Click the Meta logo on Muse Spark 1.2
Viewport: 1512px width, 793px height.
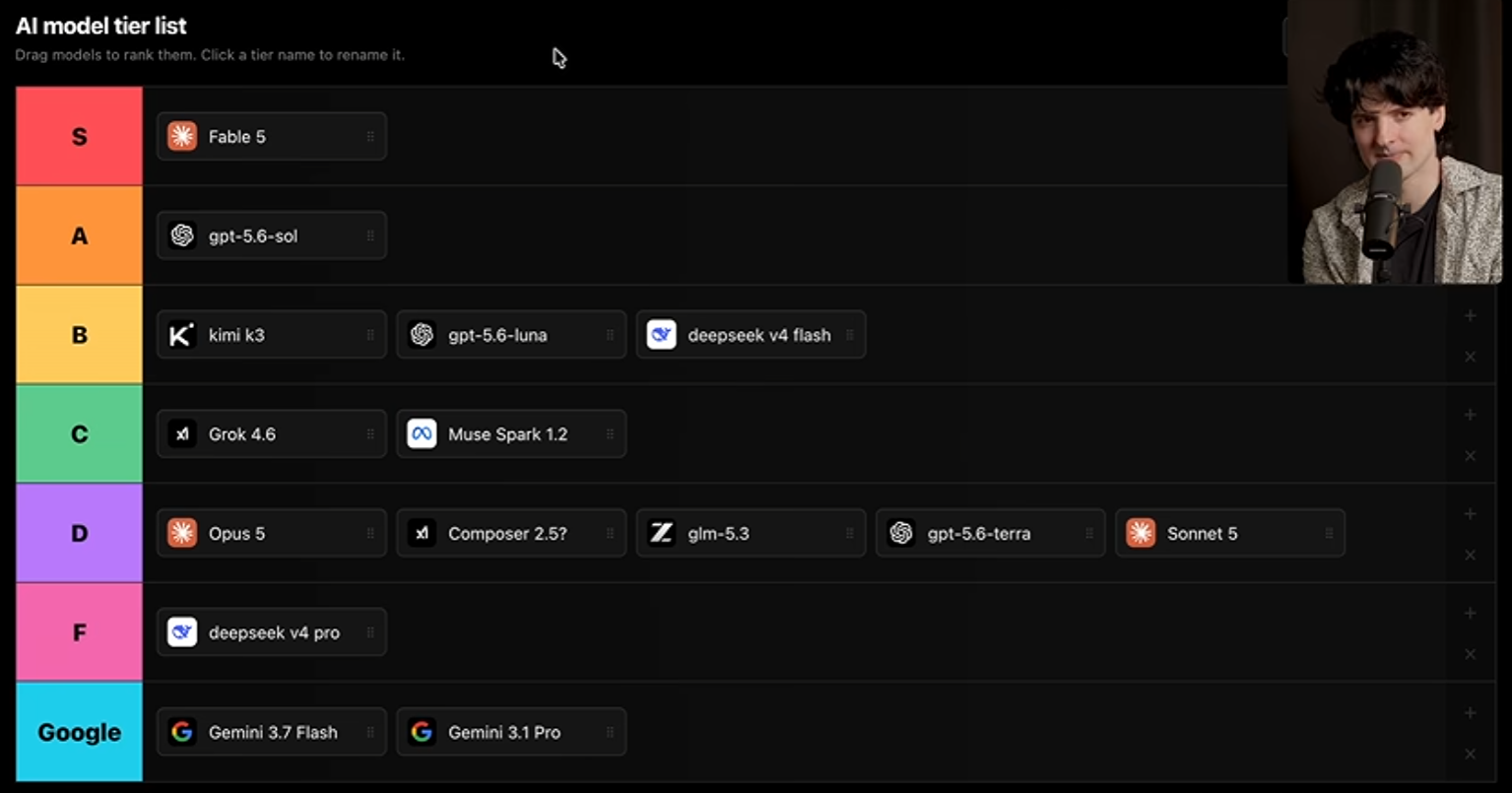[x=422, y=434]
